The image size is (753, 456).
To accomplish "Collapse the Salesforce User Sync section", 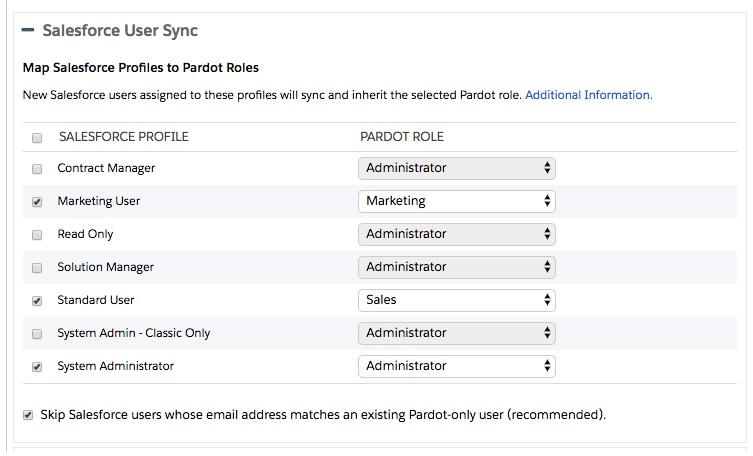I will (28, 31).
